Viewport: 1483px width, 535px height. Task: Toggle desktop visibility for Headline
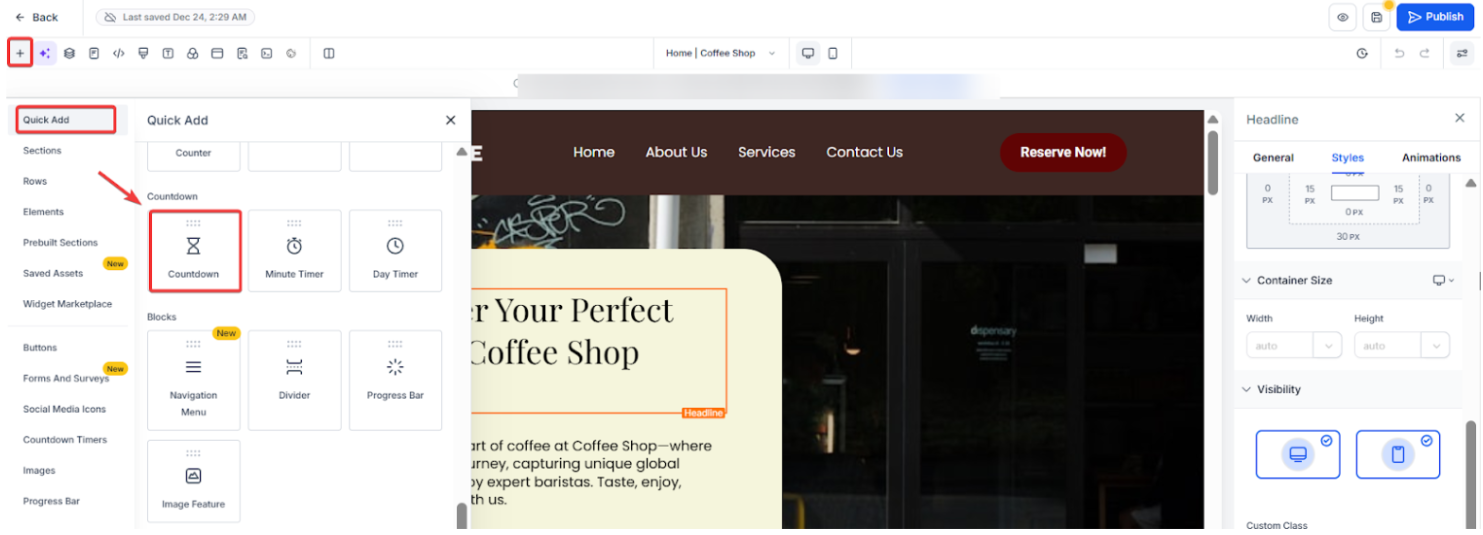point(1298,454)
